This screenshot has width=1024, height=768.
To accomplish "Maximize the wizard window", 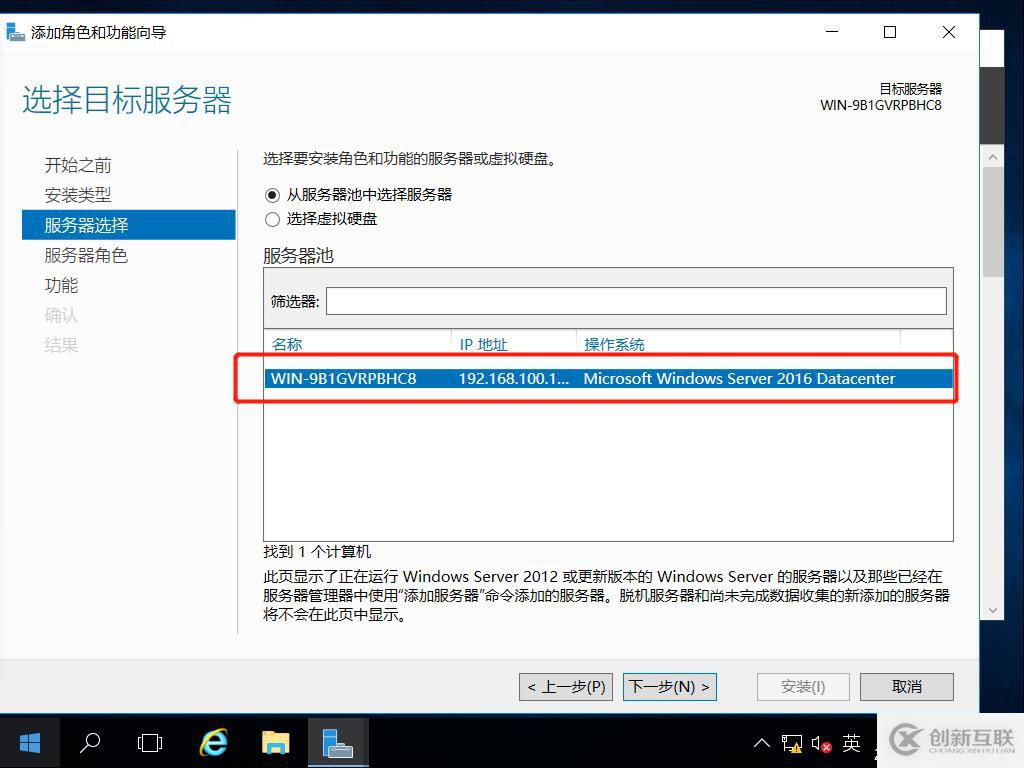I will [890, 32].
